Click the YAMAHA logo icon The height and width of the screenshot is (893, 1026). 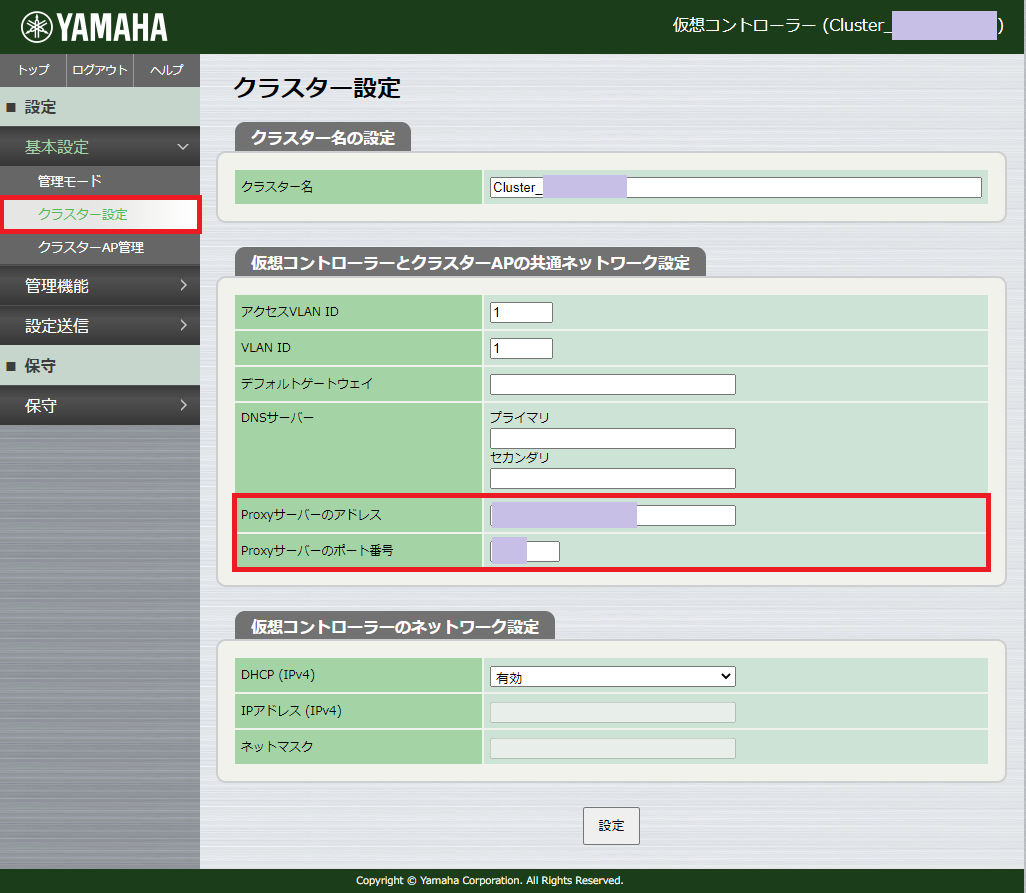pos(34,27)
